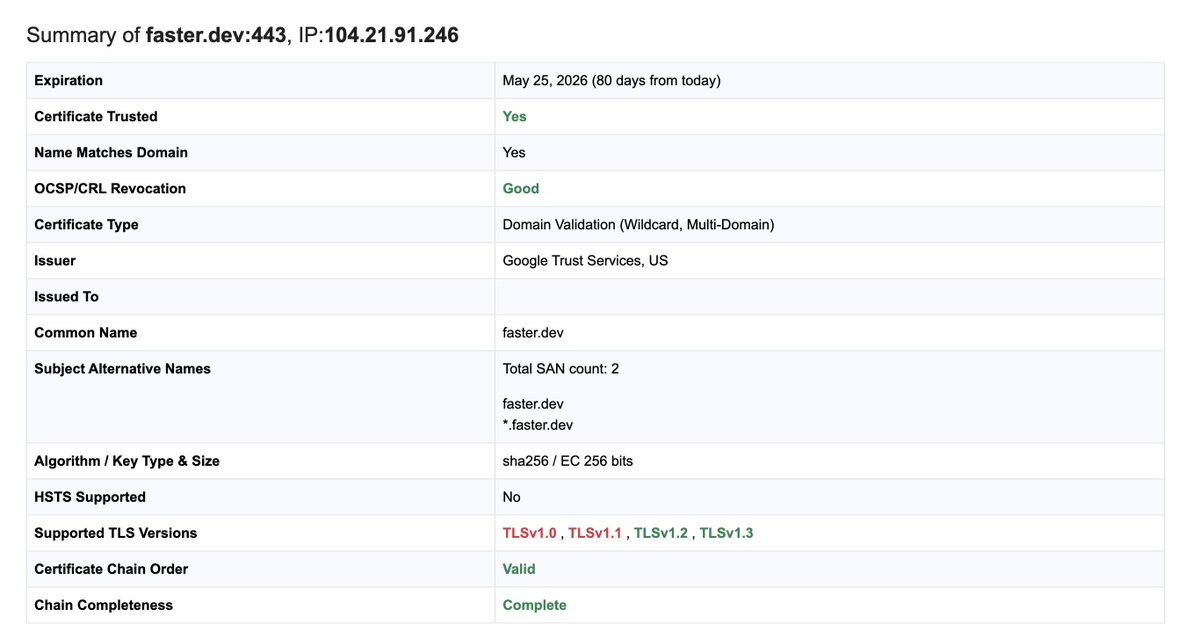Select the 'sha256 / EC 256 bits' value
Image resolution: width=1200 pixels, height=638 pixels.
[568, 461]
